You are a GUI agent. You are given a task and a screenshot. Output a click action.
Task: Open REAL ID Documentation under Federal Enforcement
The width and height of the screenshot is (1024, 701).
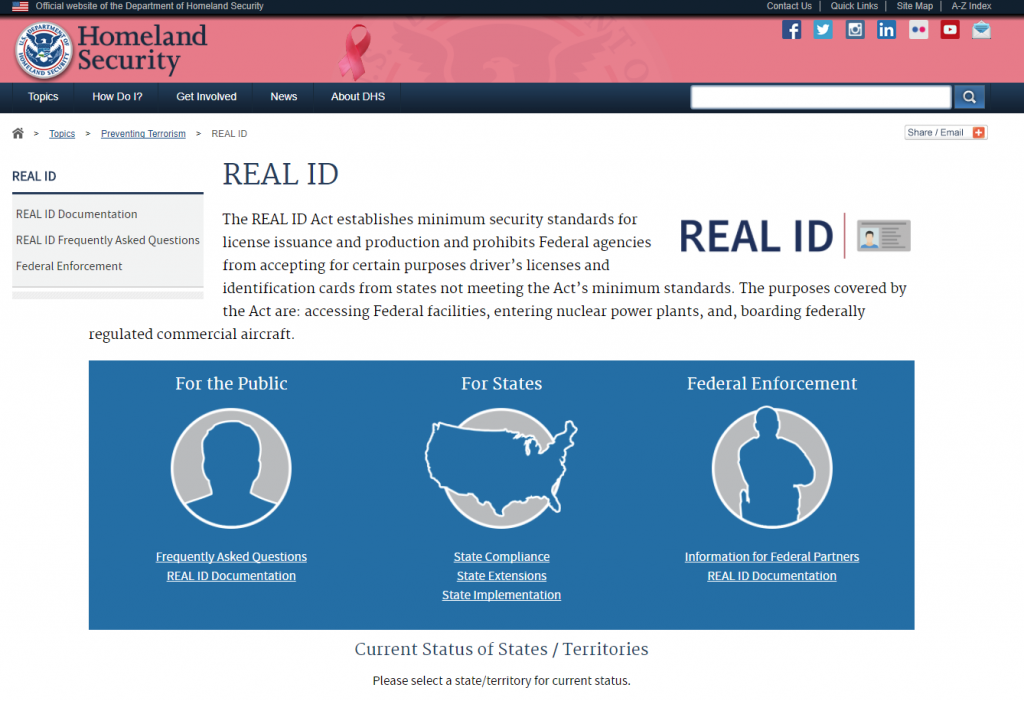772,576
